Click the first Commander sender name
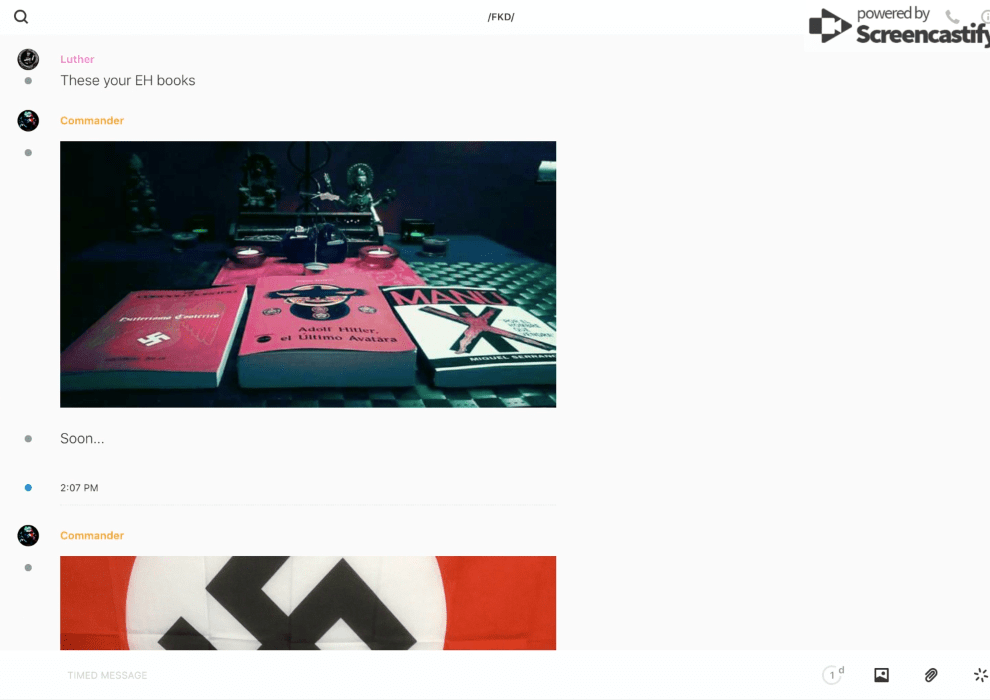This screenshot has width=990, height=700. [92, 121]
